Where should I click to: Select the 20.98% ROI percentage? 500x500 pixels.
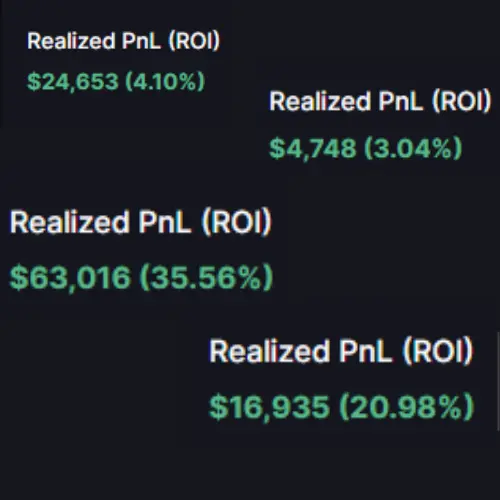coord(407,407)
